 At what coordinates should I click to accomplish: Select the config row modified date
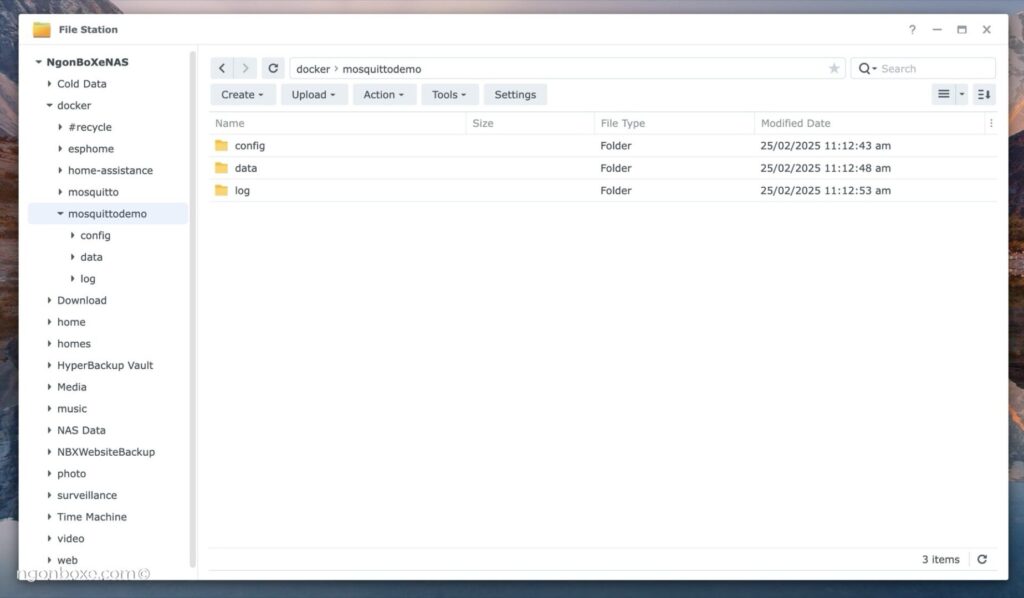pyautogui.click(x=825, y=146)
